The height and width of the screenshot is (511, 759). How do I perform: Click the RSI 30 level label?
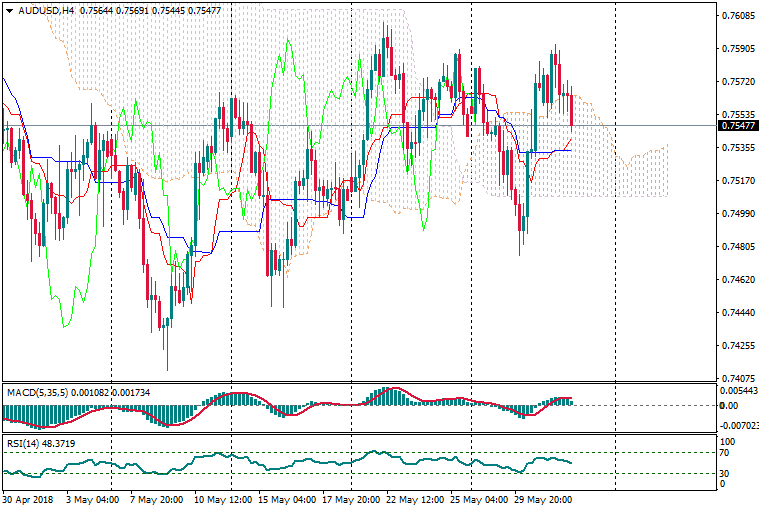[726, 473]
